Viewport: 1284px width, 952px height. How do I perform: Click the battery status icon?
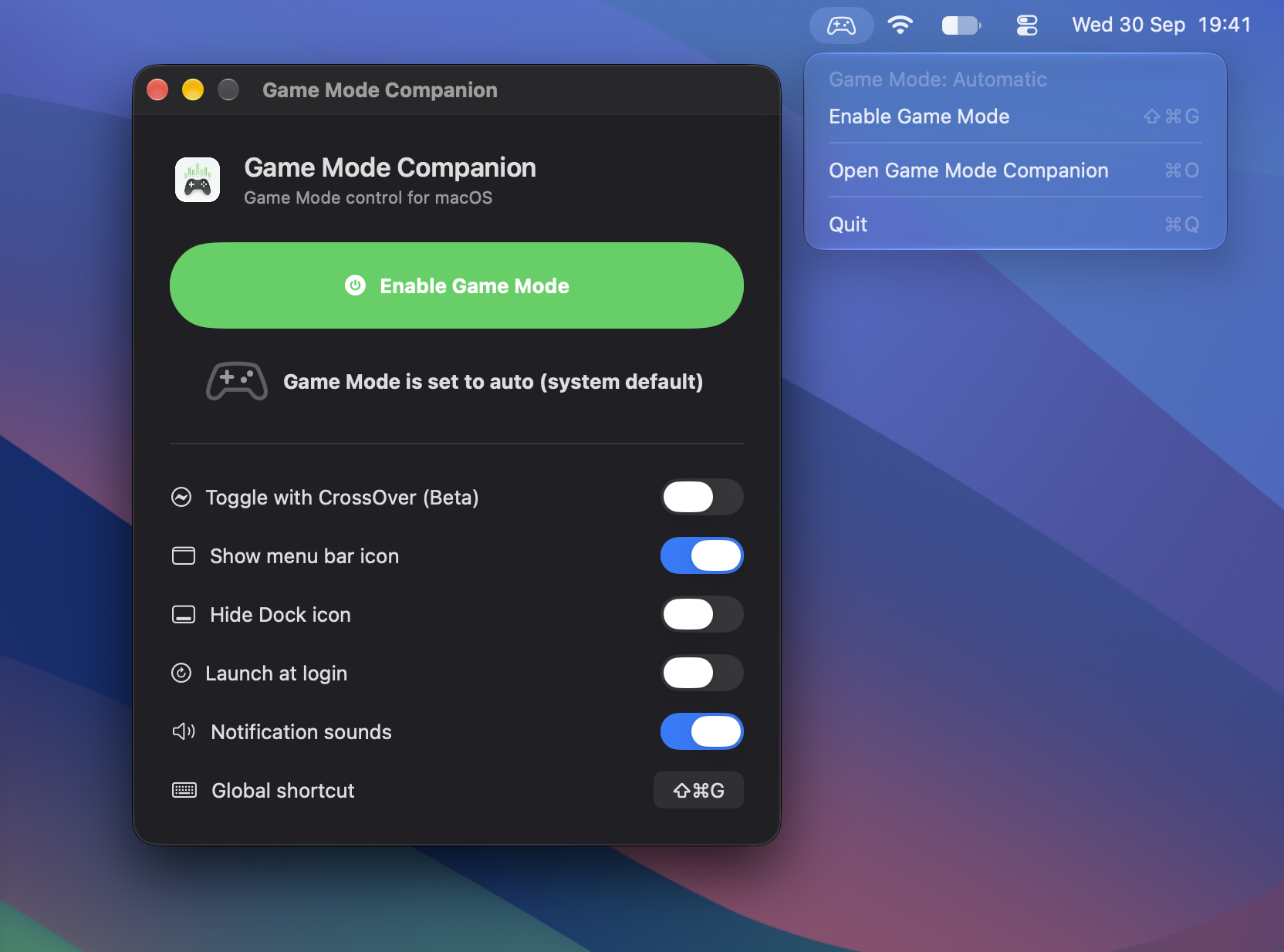pyautogui.click(x=961, y=25)
